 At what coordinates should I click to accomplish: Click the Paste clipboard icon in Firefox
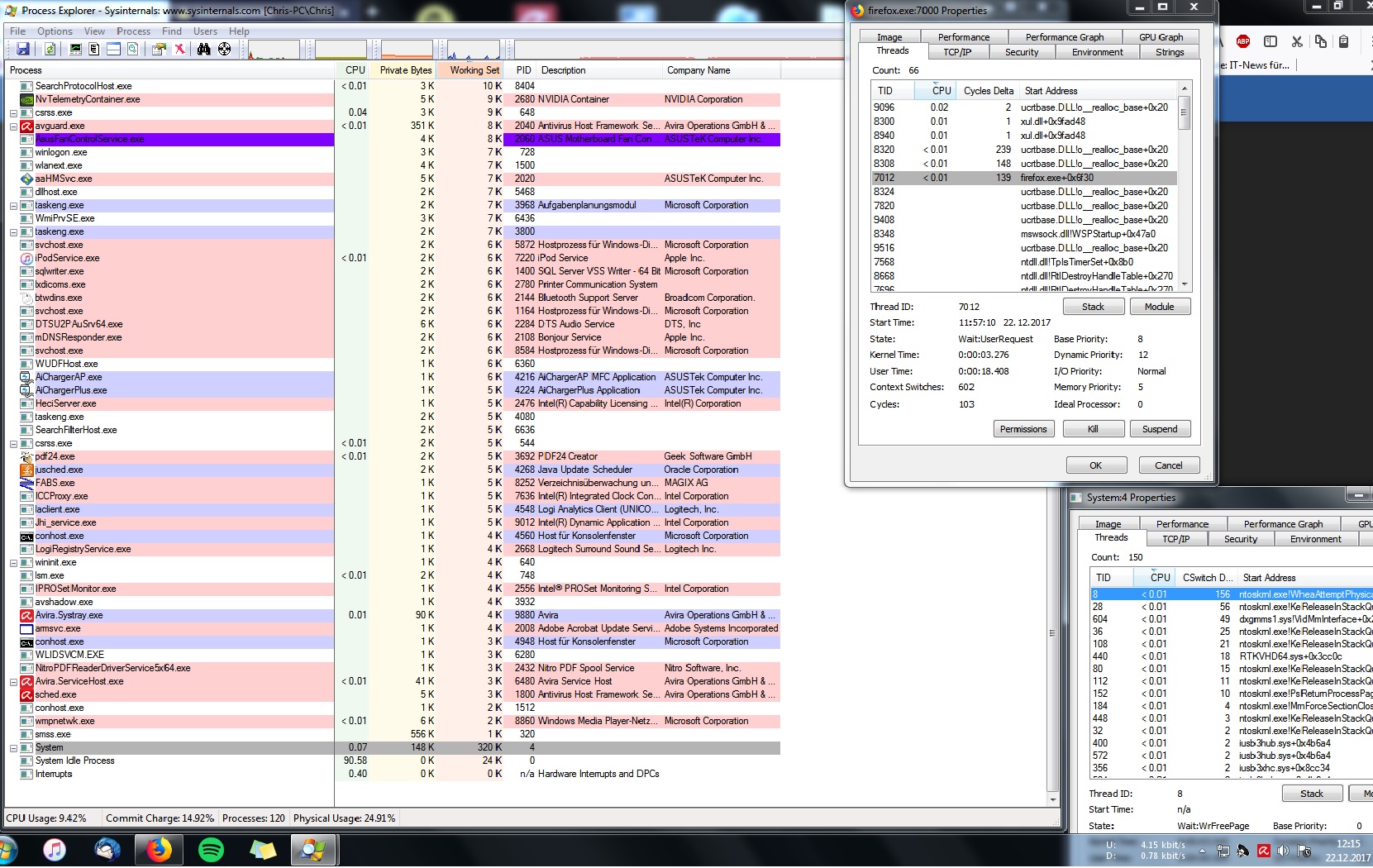(x=1343, y=41)
